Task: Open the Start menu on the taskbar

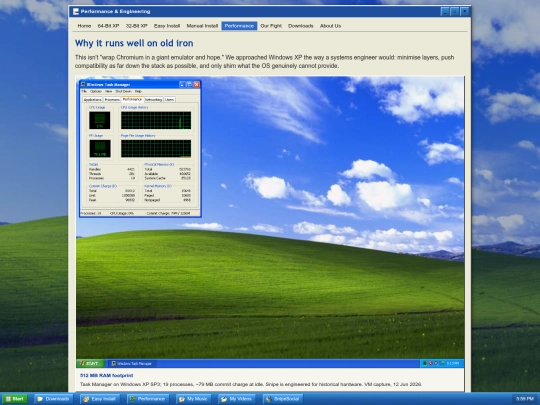Action: [x=14, y=399]
